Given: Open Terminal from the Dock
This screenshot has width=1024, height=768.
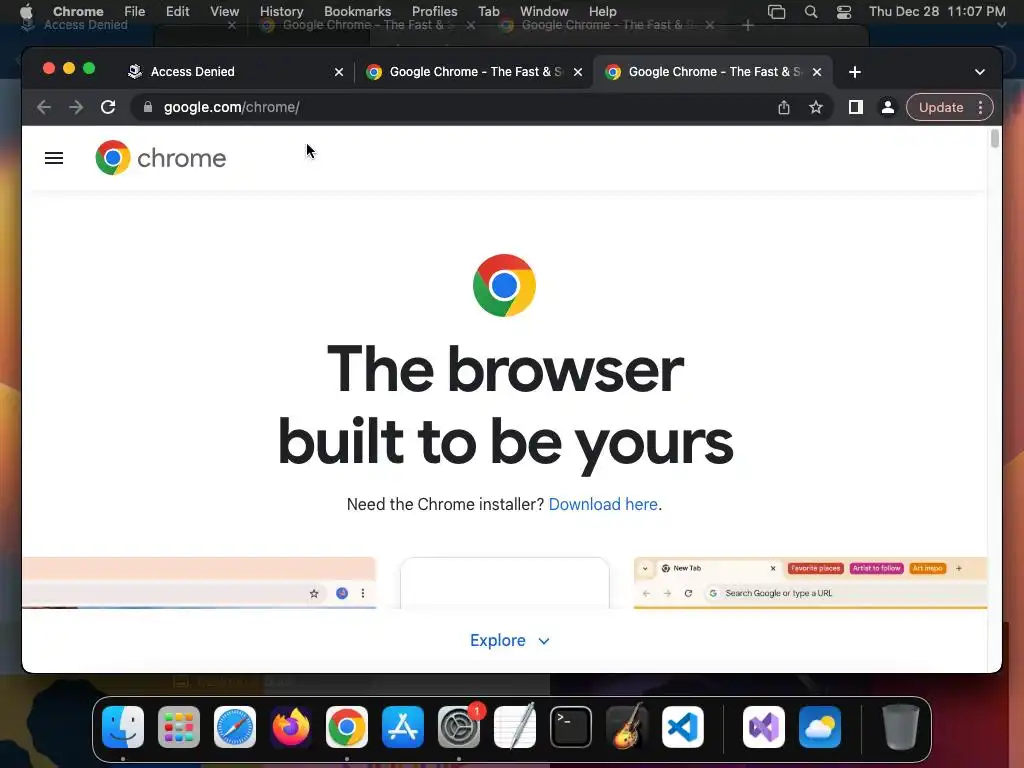Looking at the screenshot, I should [571, 727].
